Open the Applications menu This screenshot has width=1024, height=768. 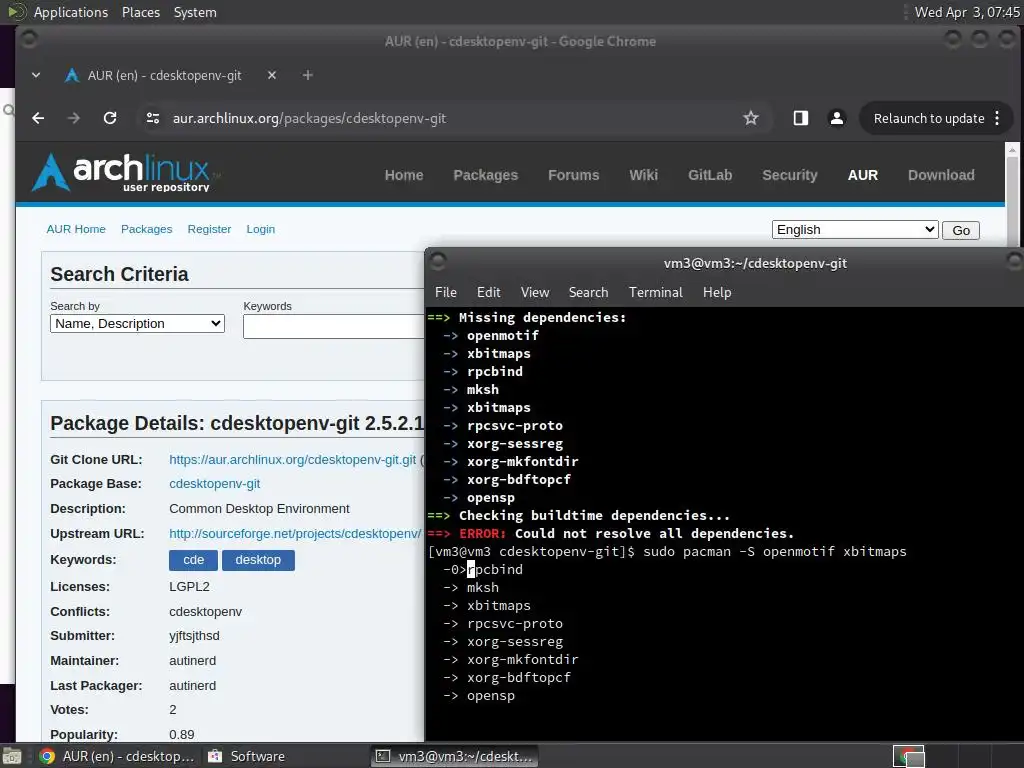click(71, 12)
